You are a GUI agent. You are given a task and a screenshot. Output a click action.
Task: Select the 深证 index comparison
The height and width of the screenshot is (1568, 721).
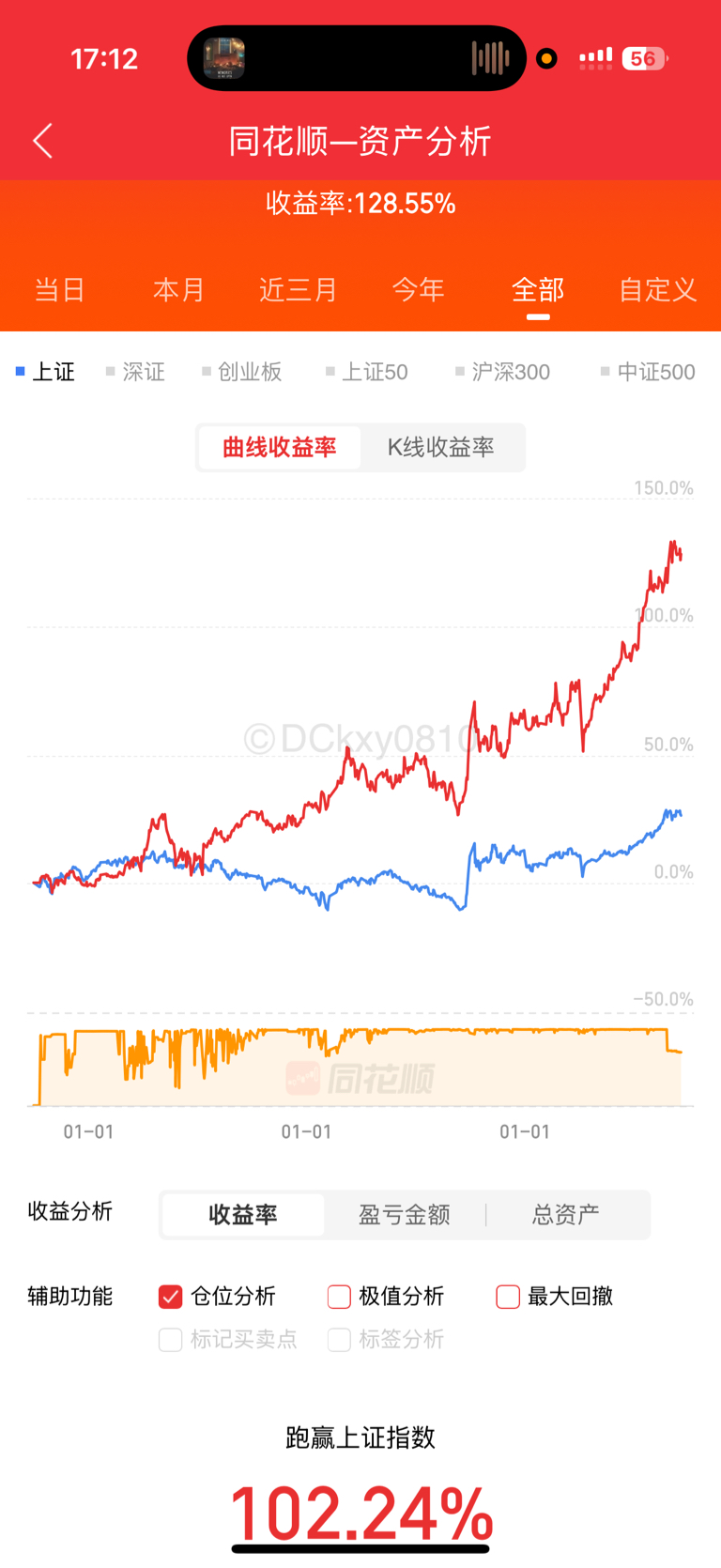pos(135,372)
